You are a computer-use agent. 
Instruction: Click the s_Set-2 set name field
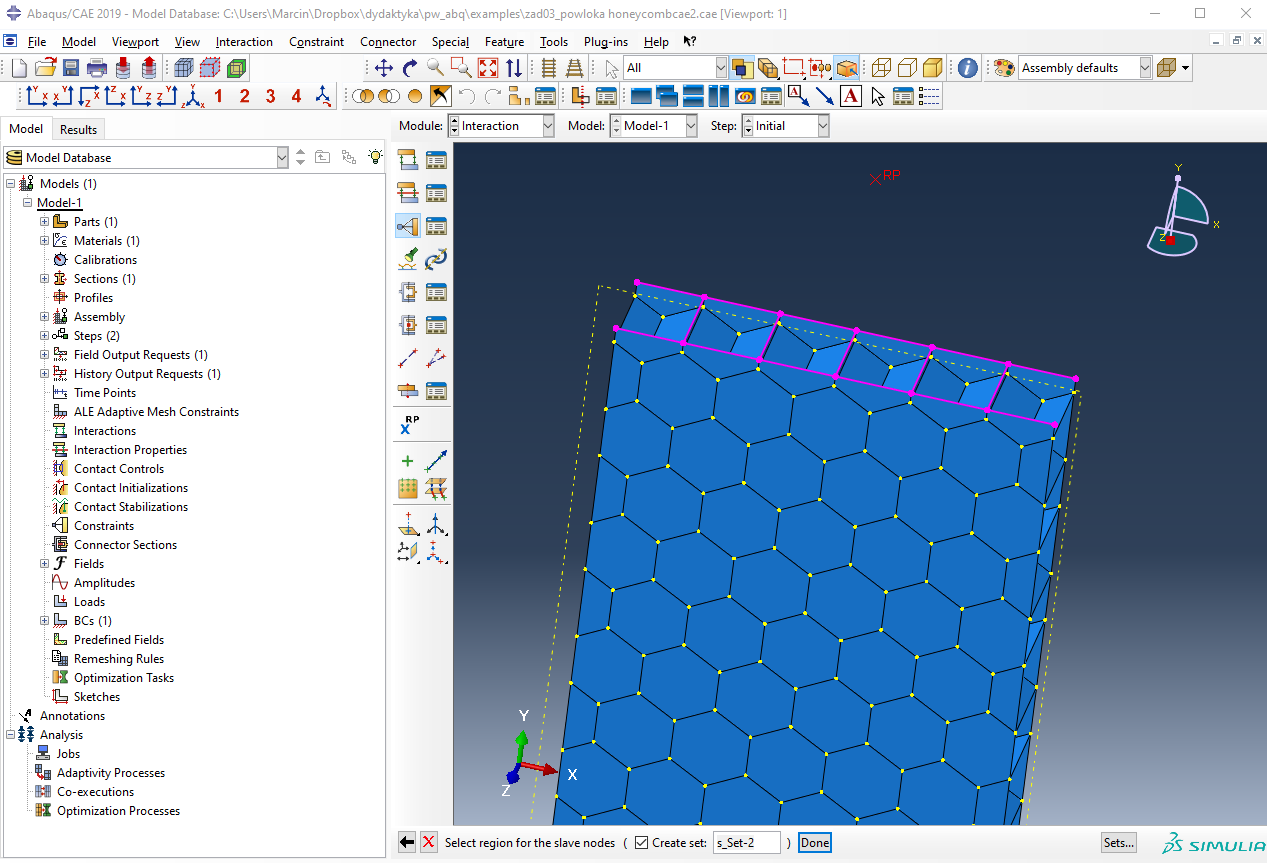746,843
